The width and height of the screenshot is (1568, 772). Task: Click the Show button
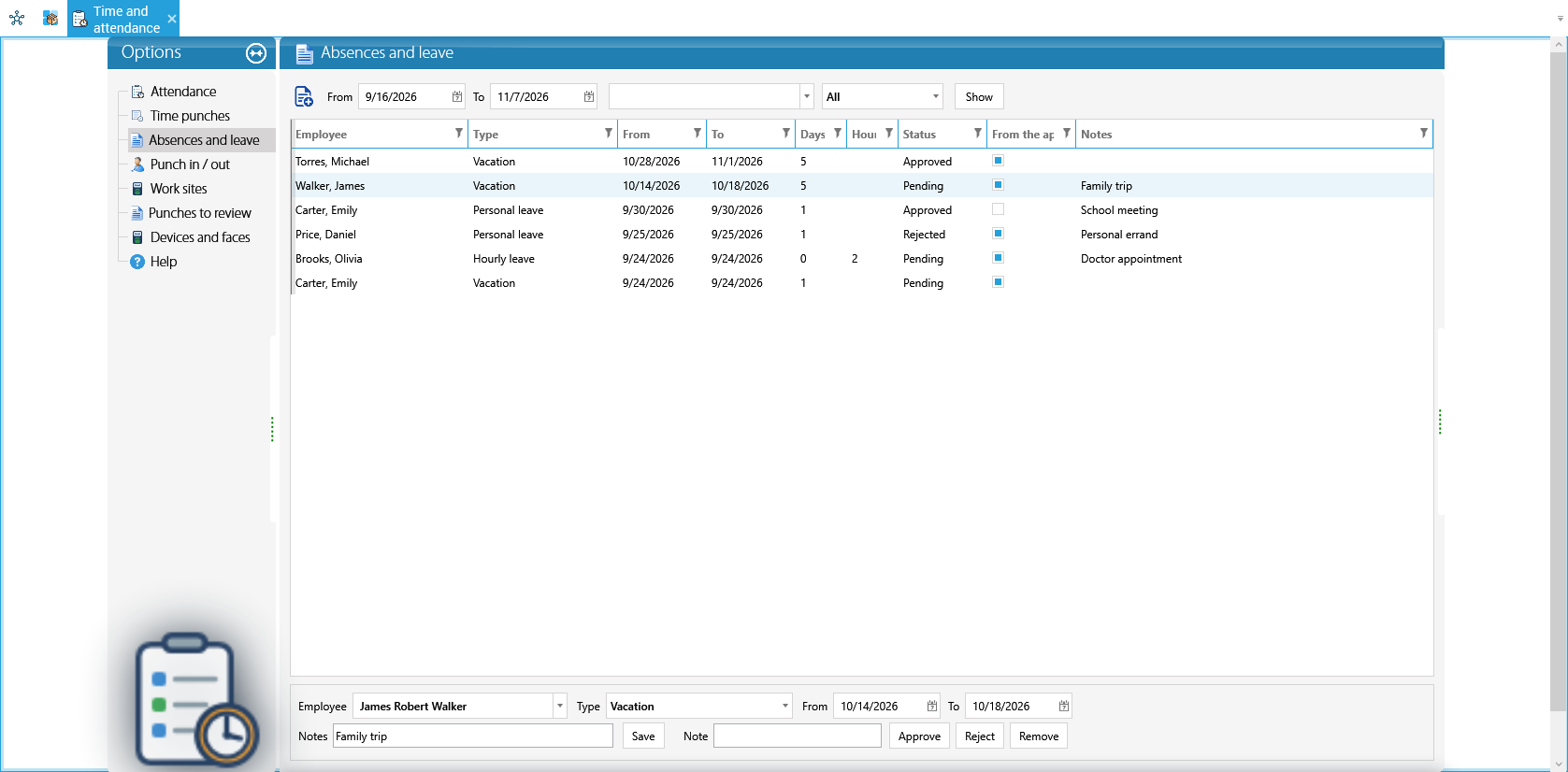click(x=979, y=96)
